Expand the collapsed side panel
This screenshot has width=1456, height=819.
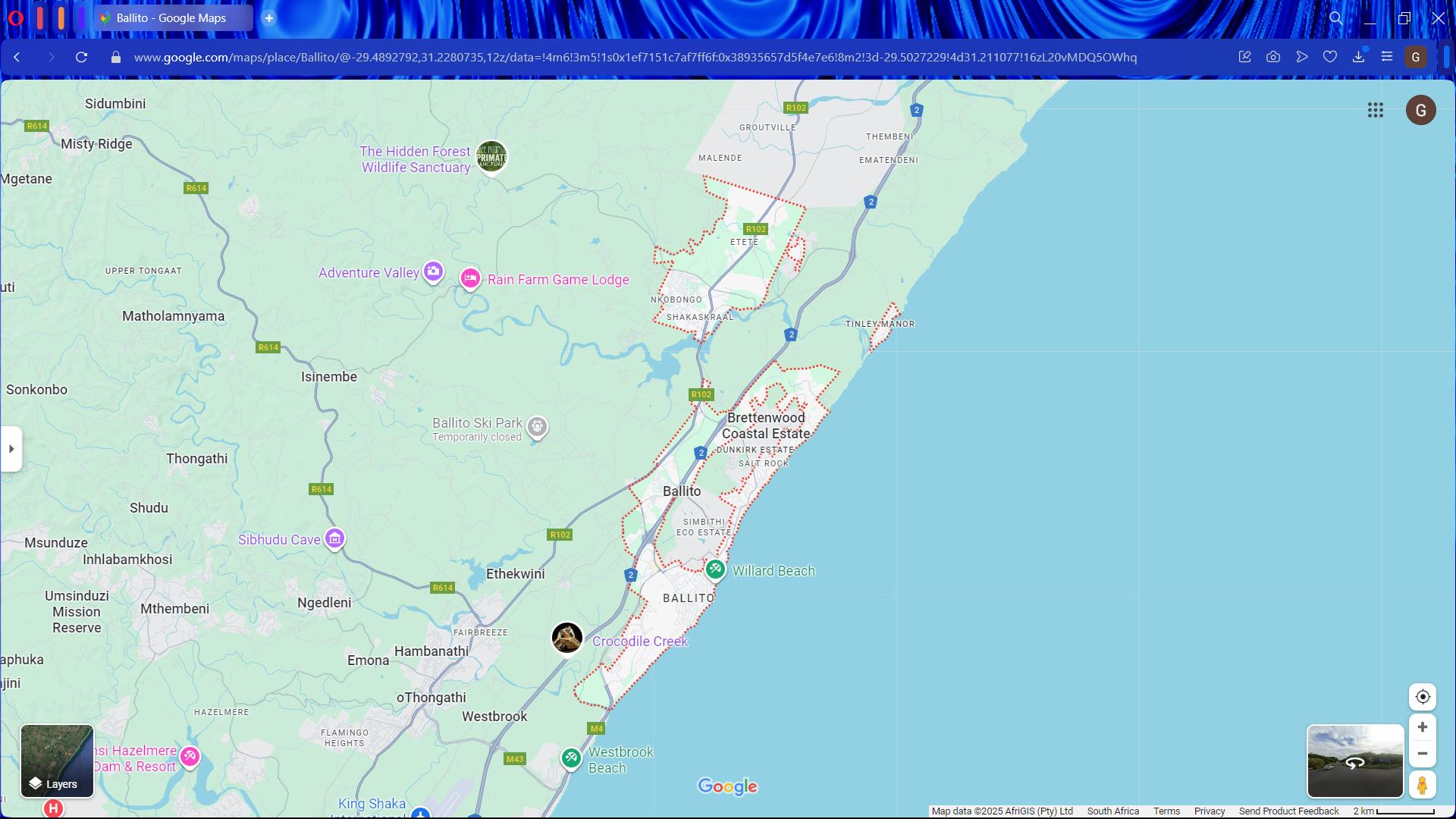click(x=11, y=449)
